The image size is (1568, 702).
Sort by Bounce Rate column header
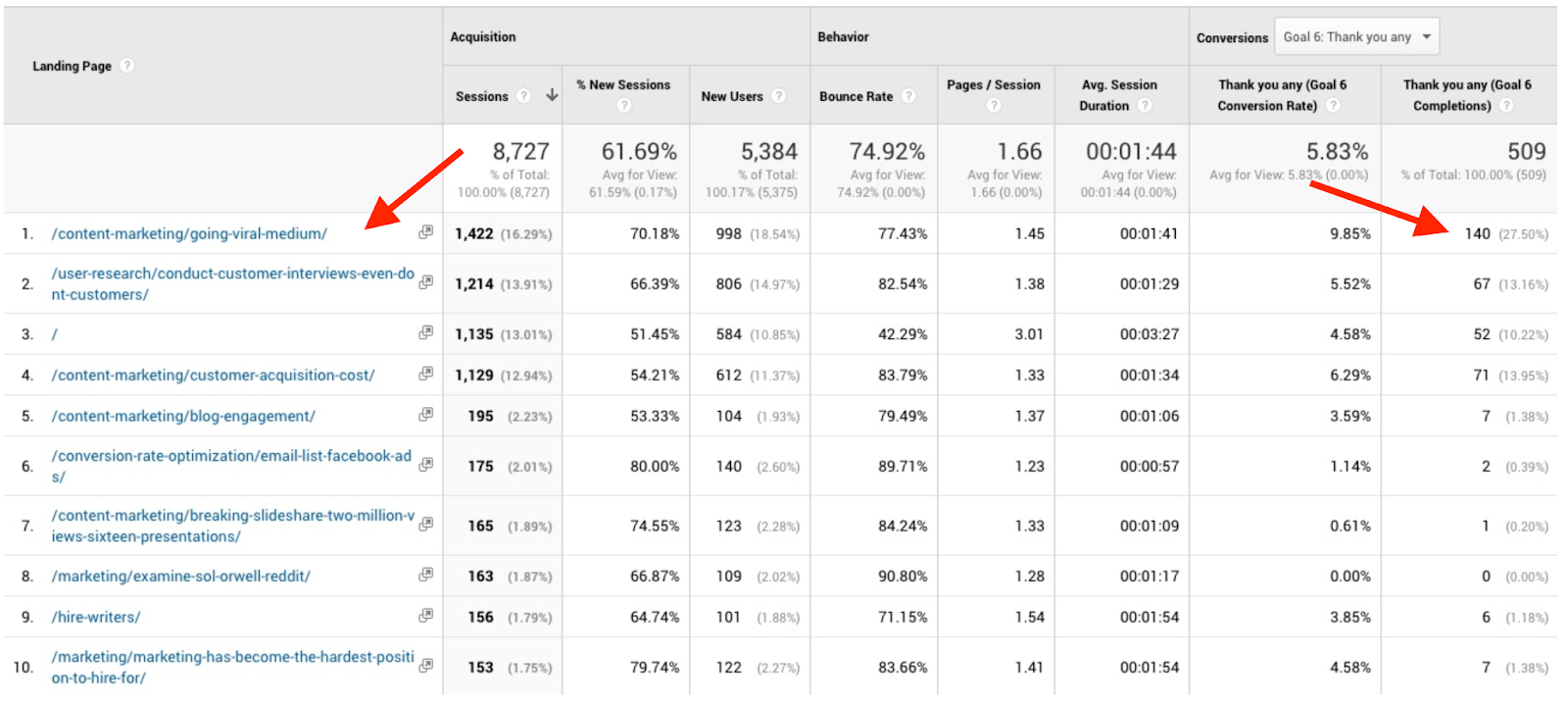click(x=857, y=96)
